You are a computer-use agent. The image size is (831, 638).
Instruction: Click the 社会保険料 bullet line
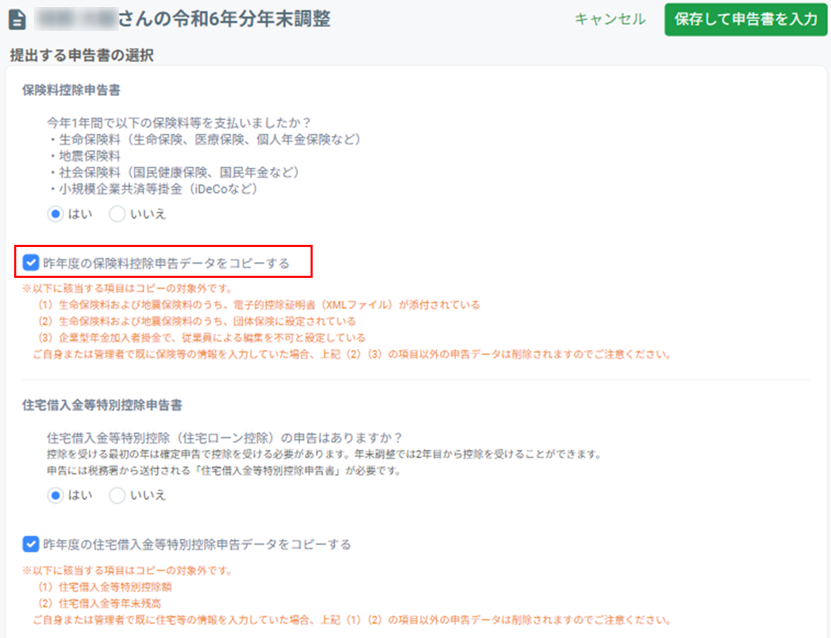click(174, 172)
